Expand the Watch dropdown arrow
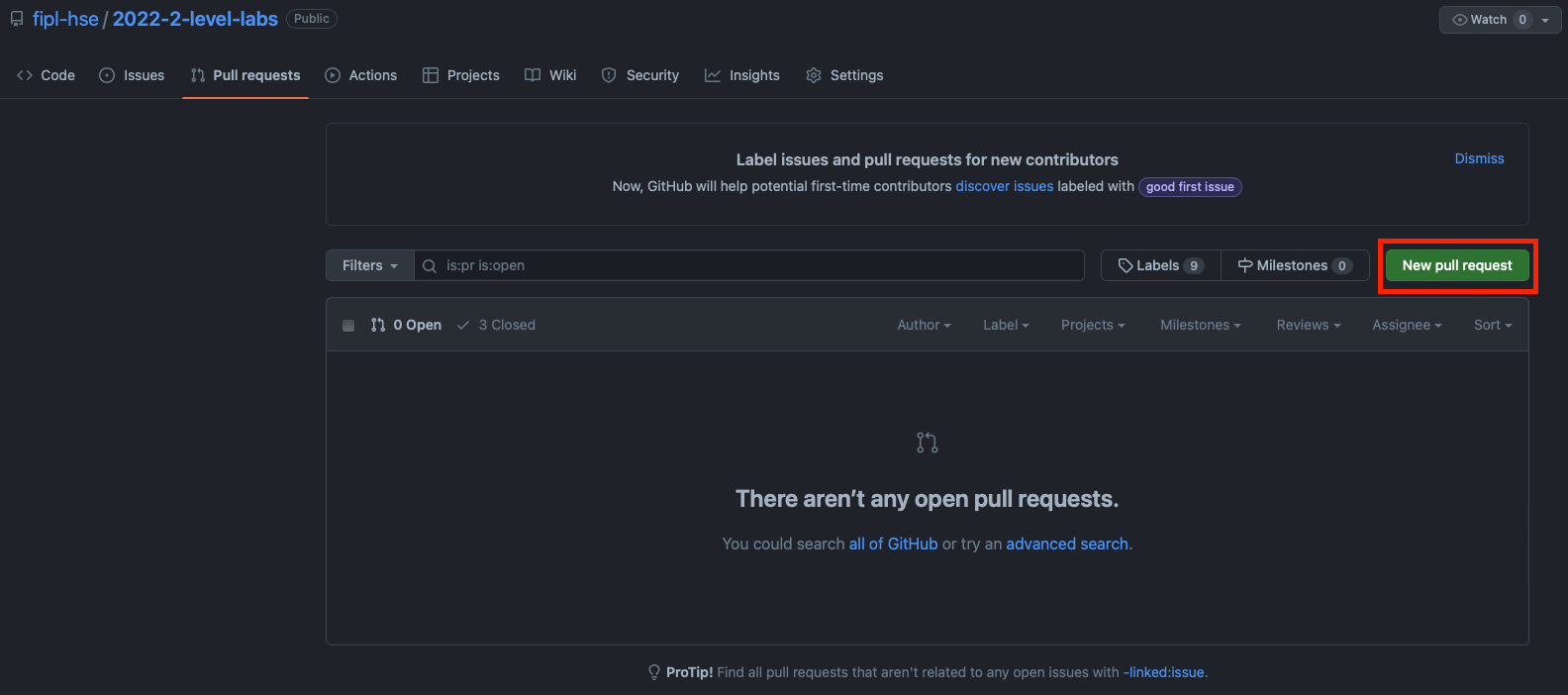 tap(1545, 20)
